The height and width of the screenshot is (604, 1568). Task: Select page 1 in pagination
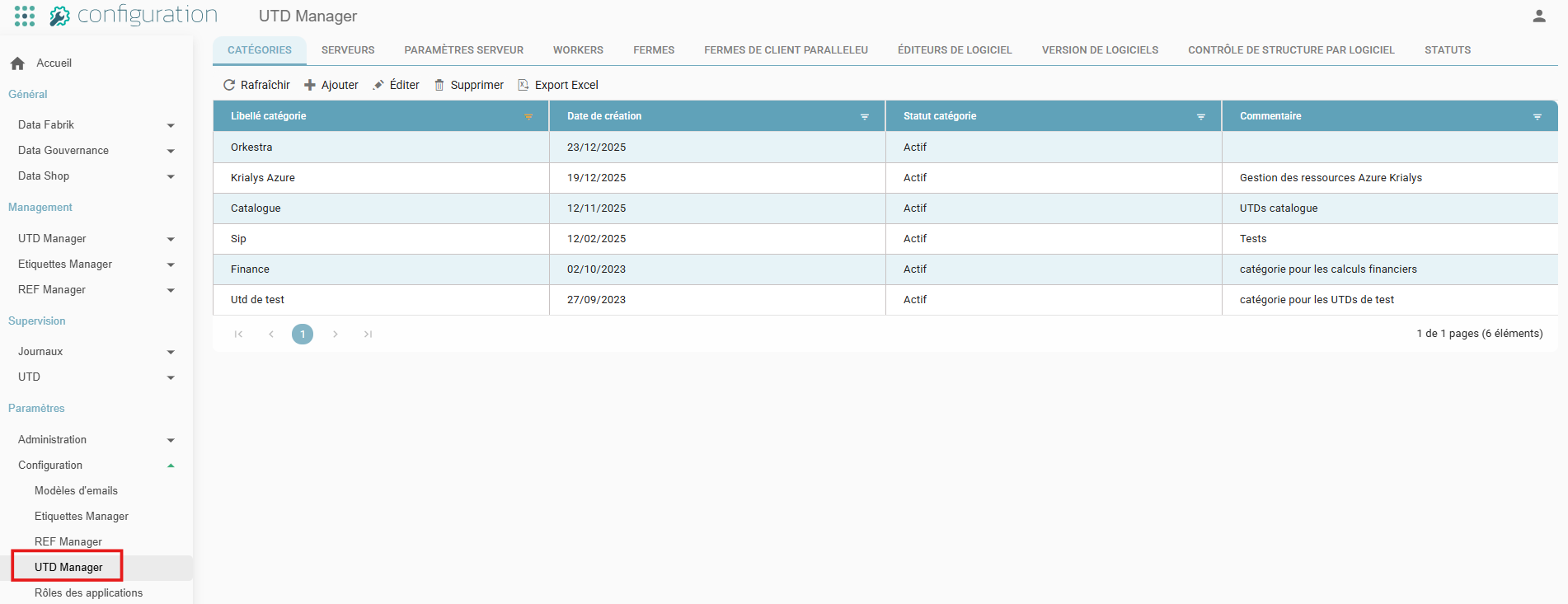point(303,334)
